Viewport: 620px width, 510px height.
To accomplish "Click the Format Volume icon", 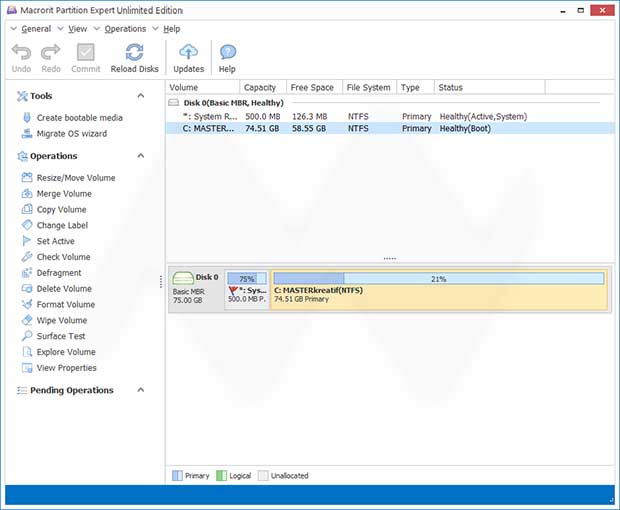I will point(27,304).
